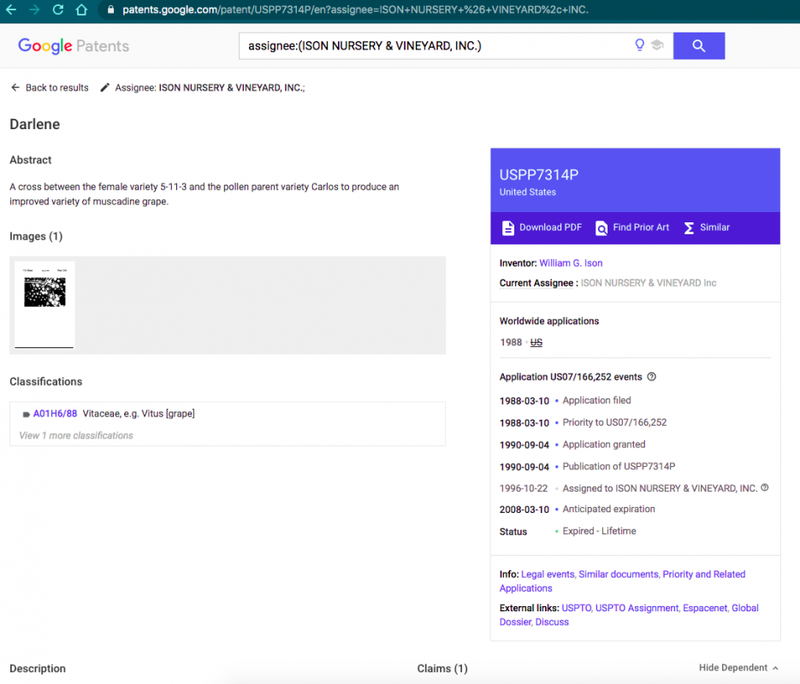Select the abstract paragraph text
The width and height of the screenshot is (800, 684).
click(x=204, y=194)
